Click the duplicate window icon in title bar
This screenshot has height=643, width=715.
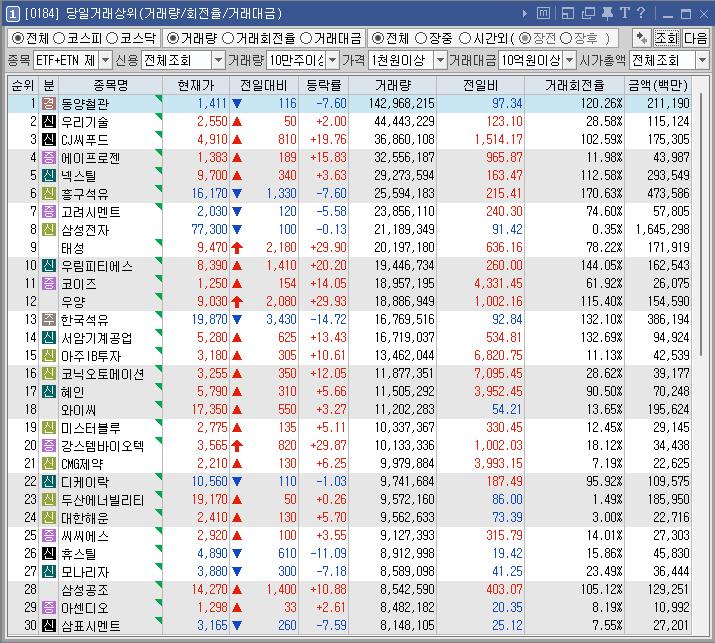(x=588, y=14)
